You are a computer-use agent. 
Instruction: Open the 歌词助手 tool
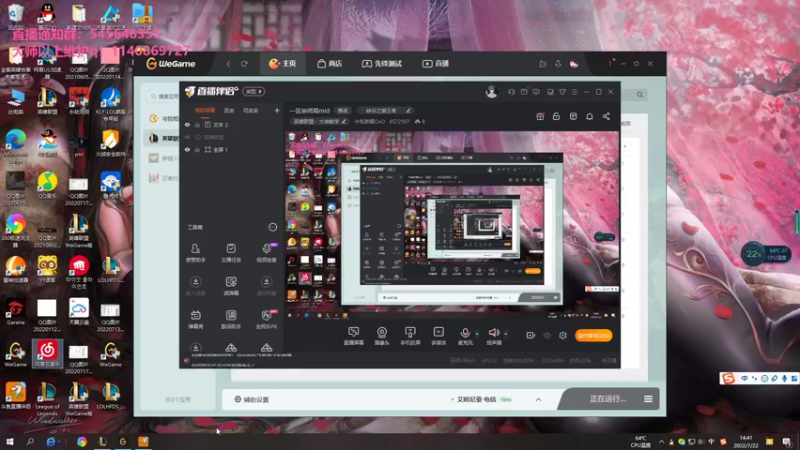pyautogui.click(x=231, y=319)
